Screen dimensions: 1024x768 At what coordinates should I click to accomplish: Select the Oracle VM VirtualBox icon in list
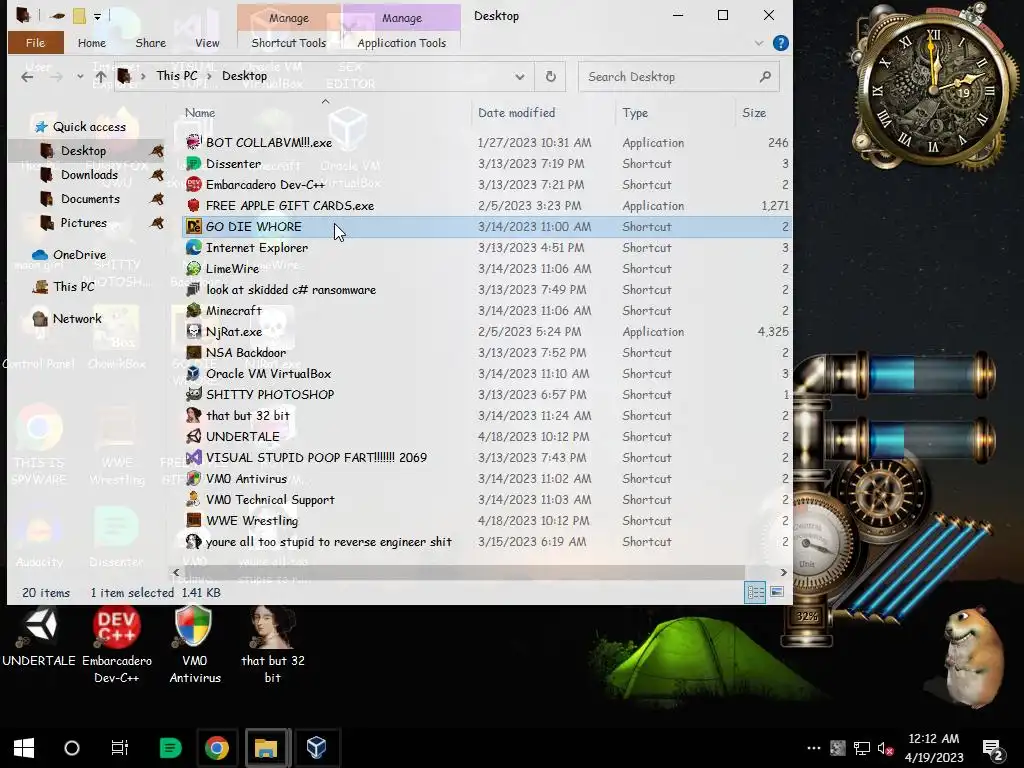[x=193, y=374]
